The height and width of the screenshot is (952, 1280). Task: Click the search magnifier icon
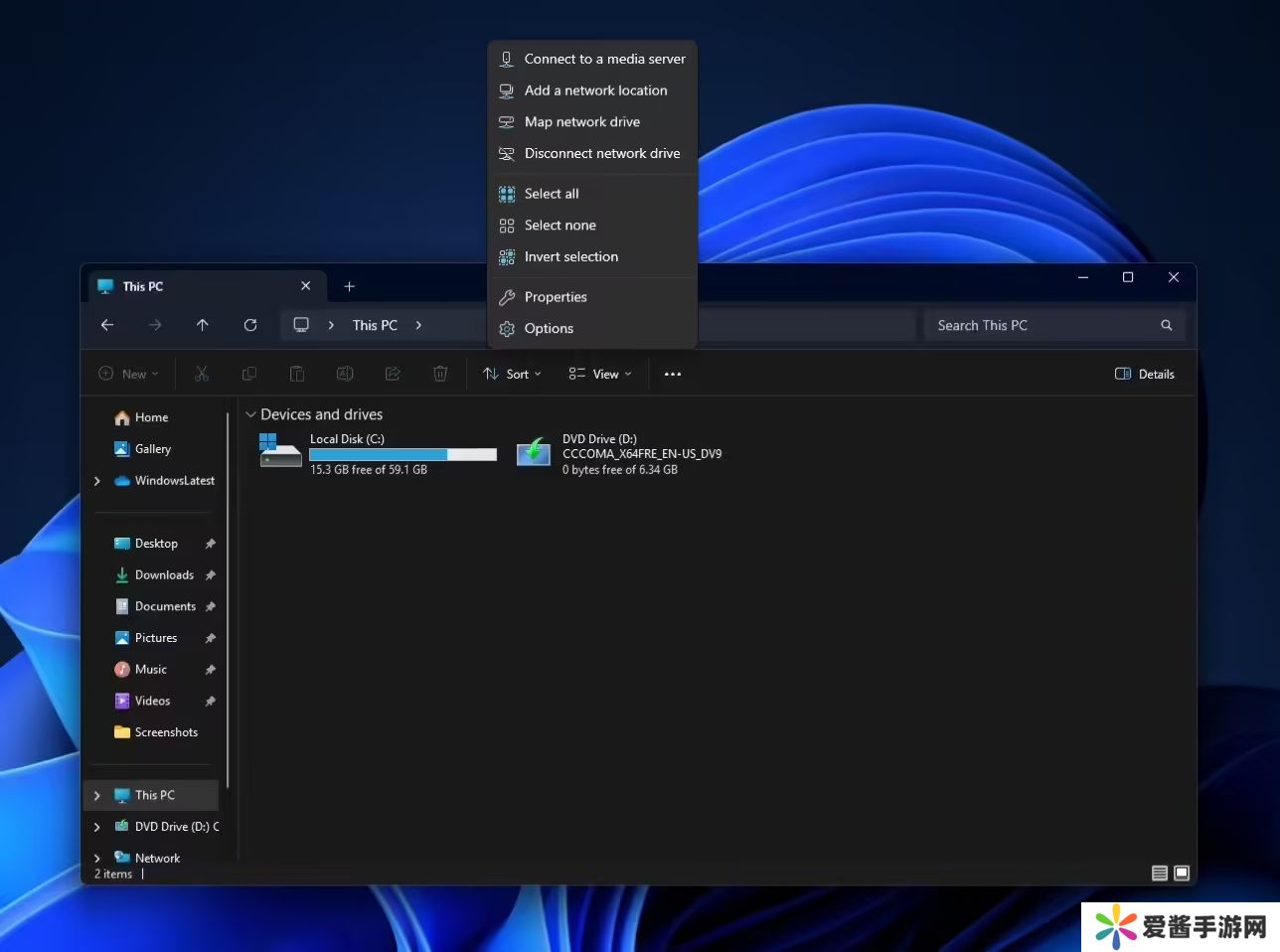tap(1166, 325)
